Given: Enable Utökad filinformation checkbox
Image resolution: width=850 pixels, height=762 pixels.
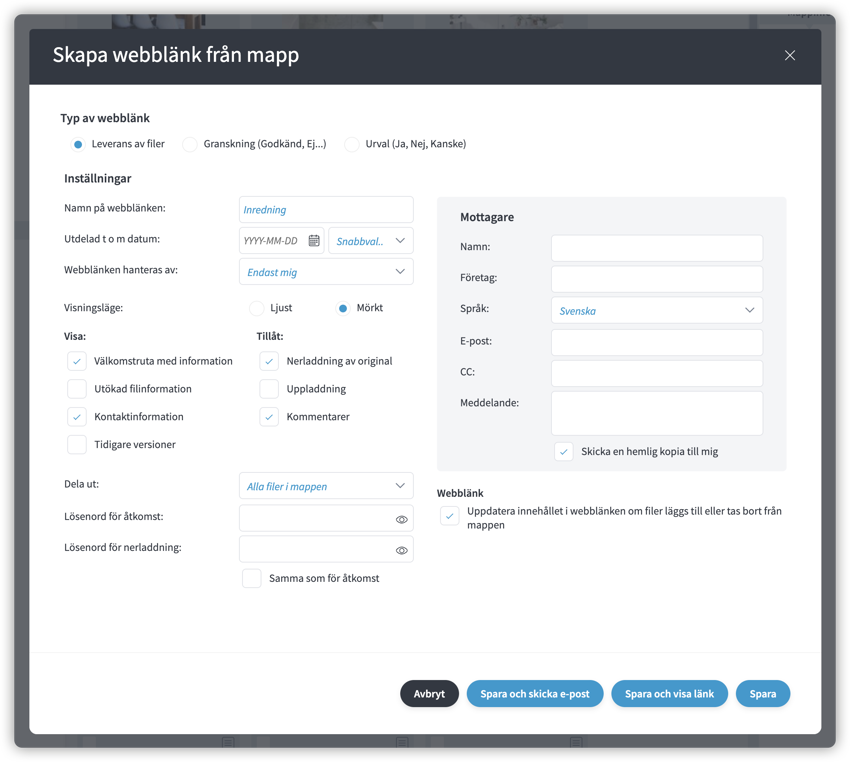Looking at the screenshot, I should (x=77, y=389).
